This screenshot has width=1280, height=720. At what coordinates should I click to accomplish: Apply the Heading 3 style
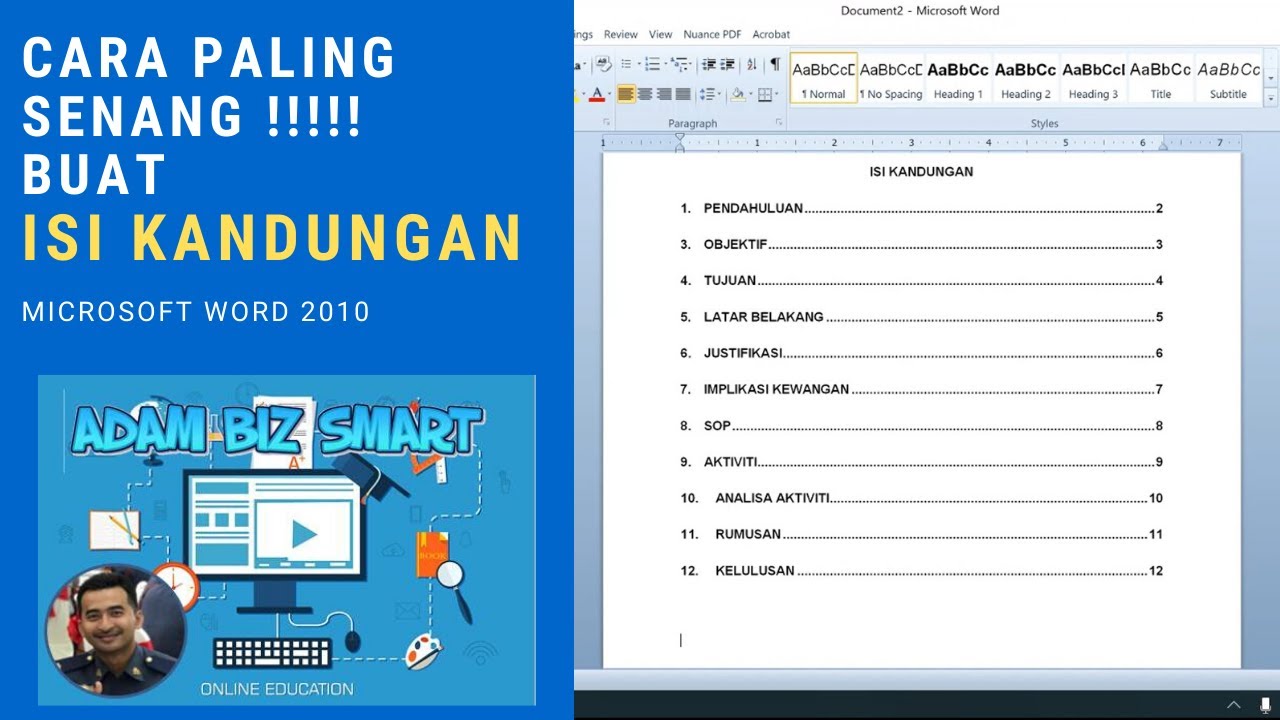click(x=1093, y=78)
